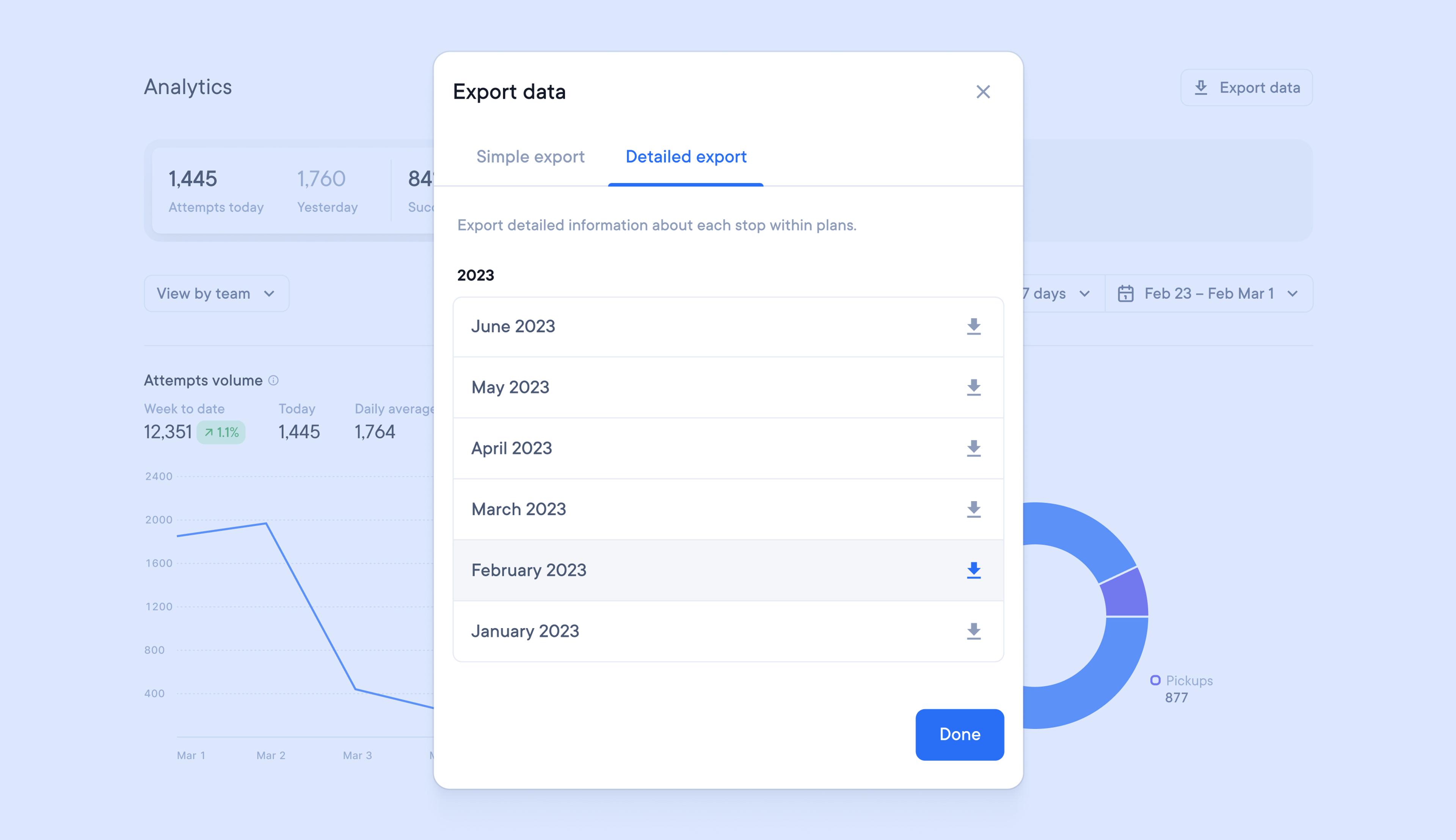
Task: Download the April 2023 detailed export
Action: (974, 448)
